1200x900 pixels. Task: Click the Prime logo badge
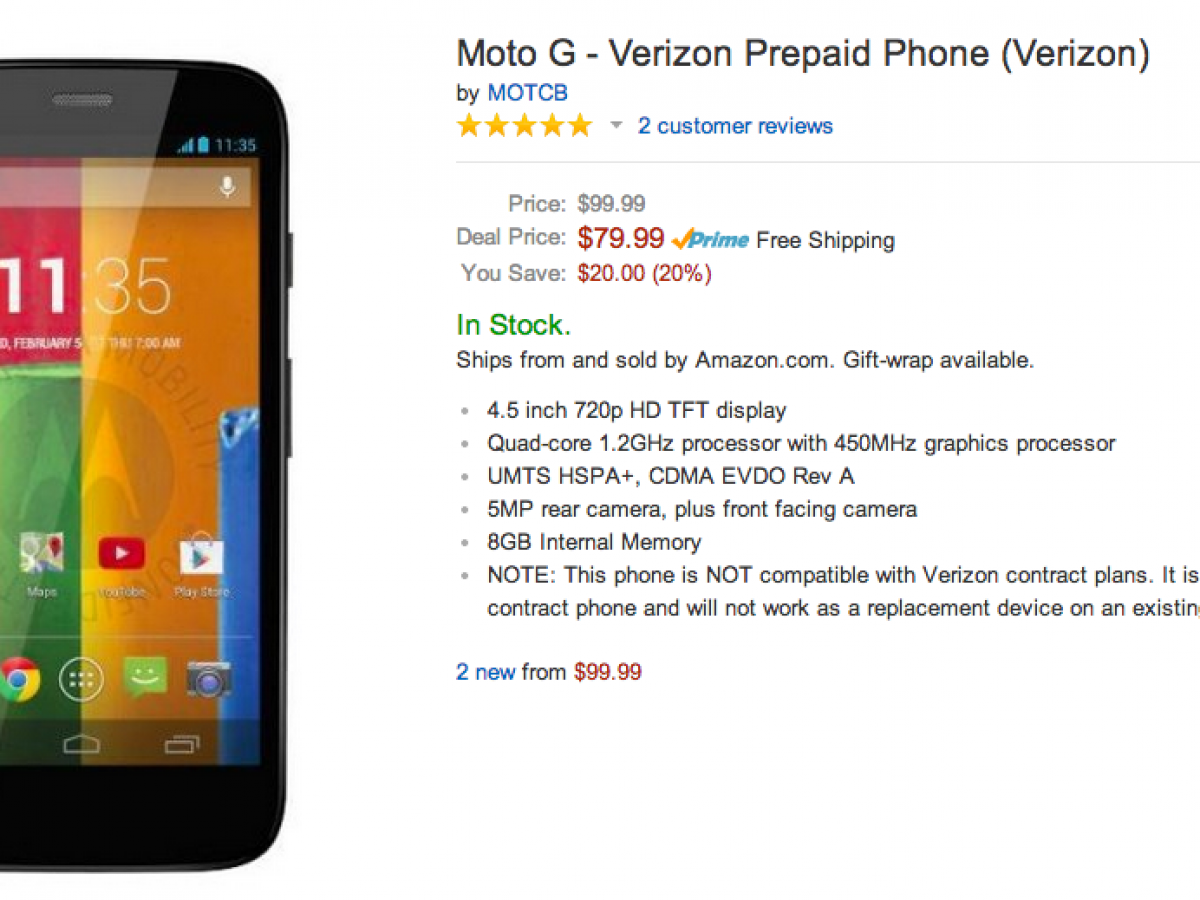point(711,240)
